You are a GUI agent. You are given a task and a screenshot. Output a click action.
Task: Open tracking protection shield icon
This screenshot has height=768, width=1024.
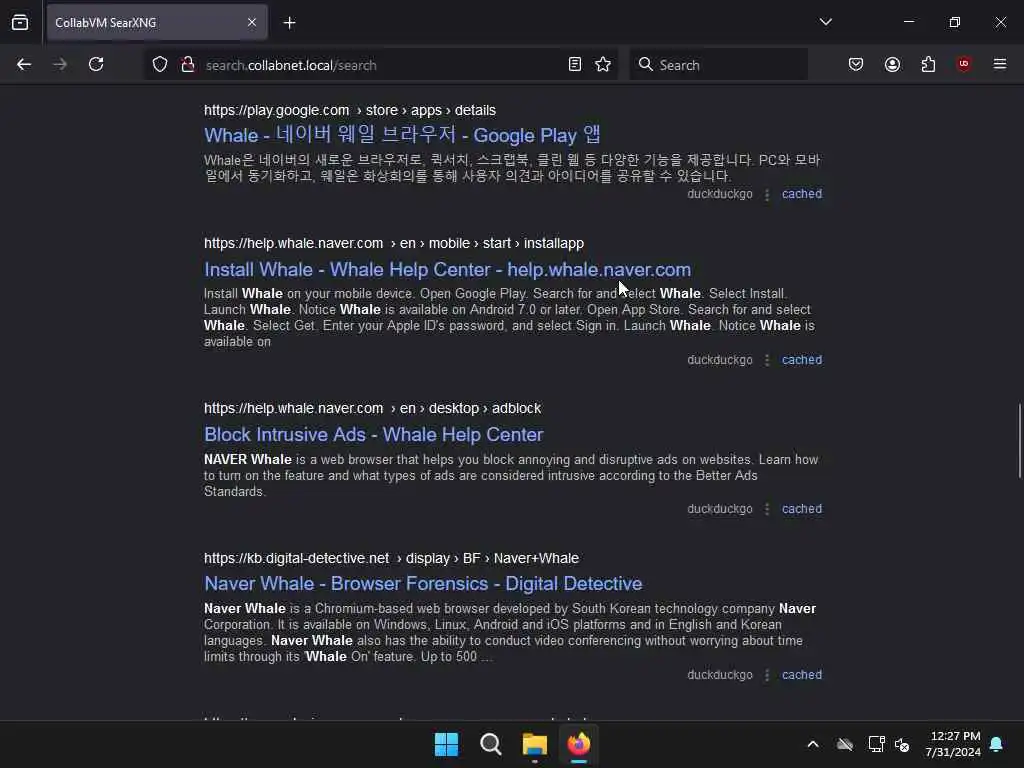(x=160, y=65)
